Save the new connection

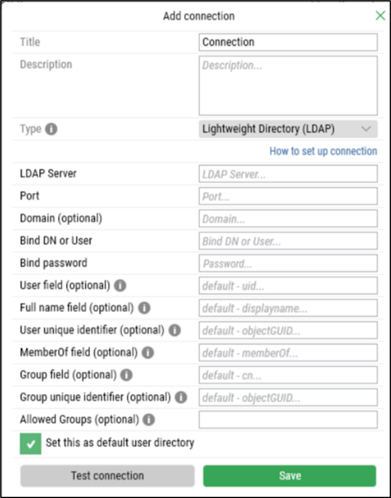point(290,476)
